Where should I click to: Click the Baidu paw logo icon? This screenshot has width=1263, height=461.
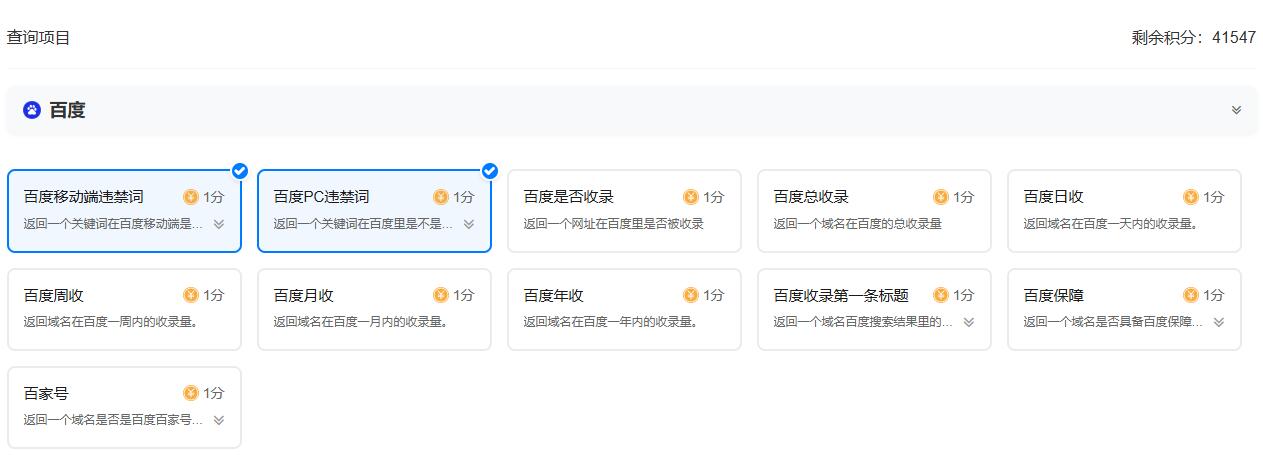32,110
